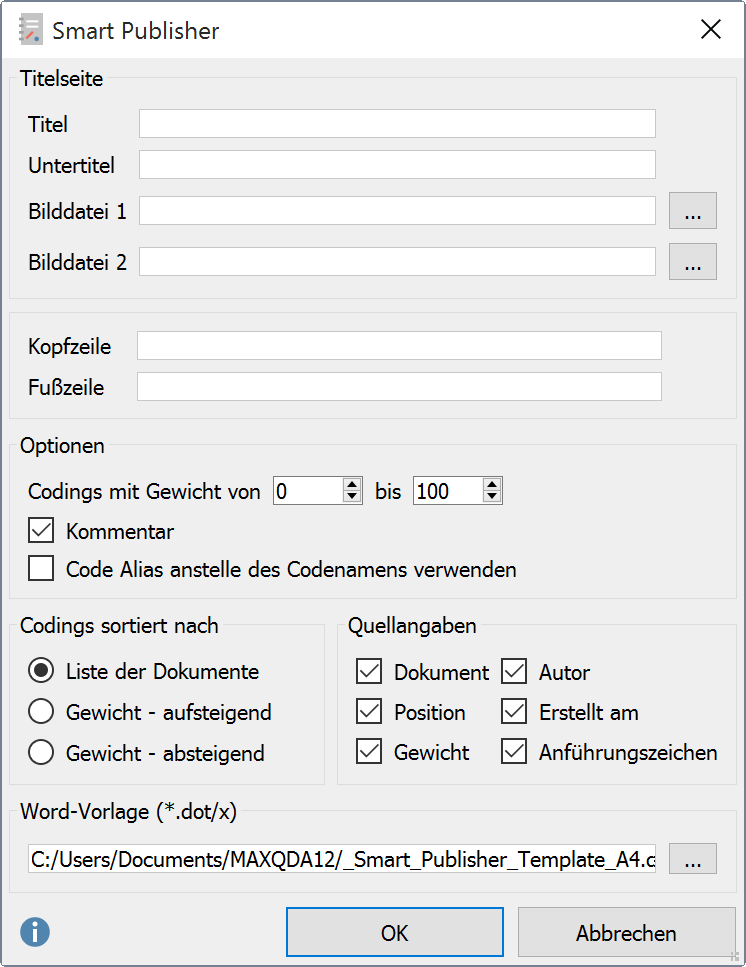Increase the maximum weight 'bis' value
The width and height of the screenshot is (746, 967).
[492, 485]
